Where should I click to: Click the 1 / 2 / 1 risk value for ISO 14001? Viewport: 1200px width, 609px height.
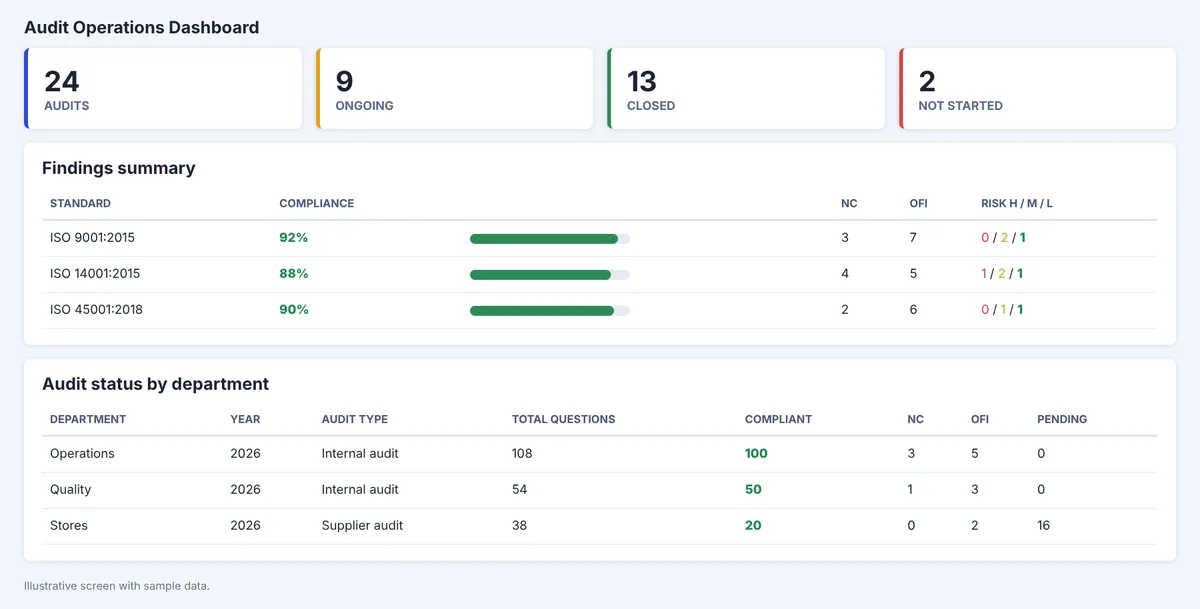[1002, 274]
